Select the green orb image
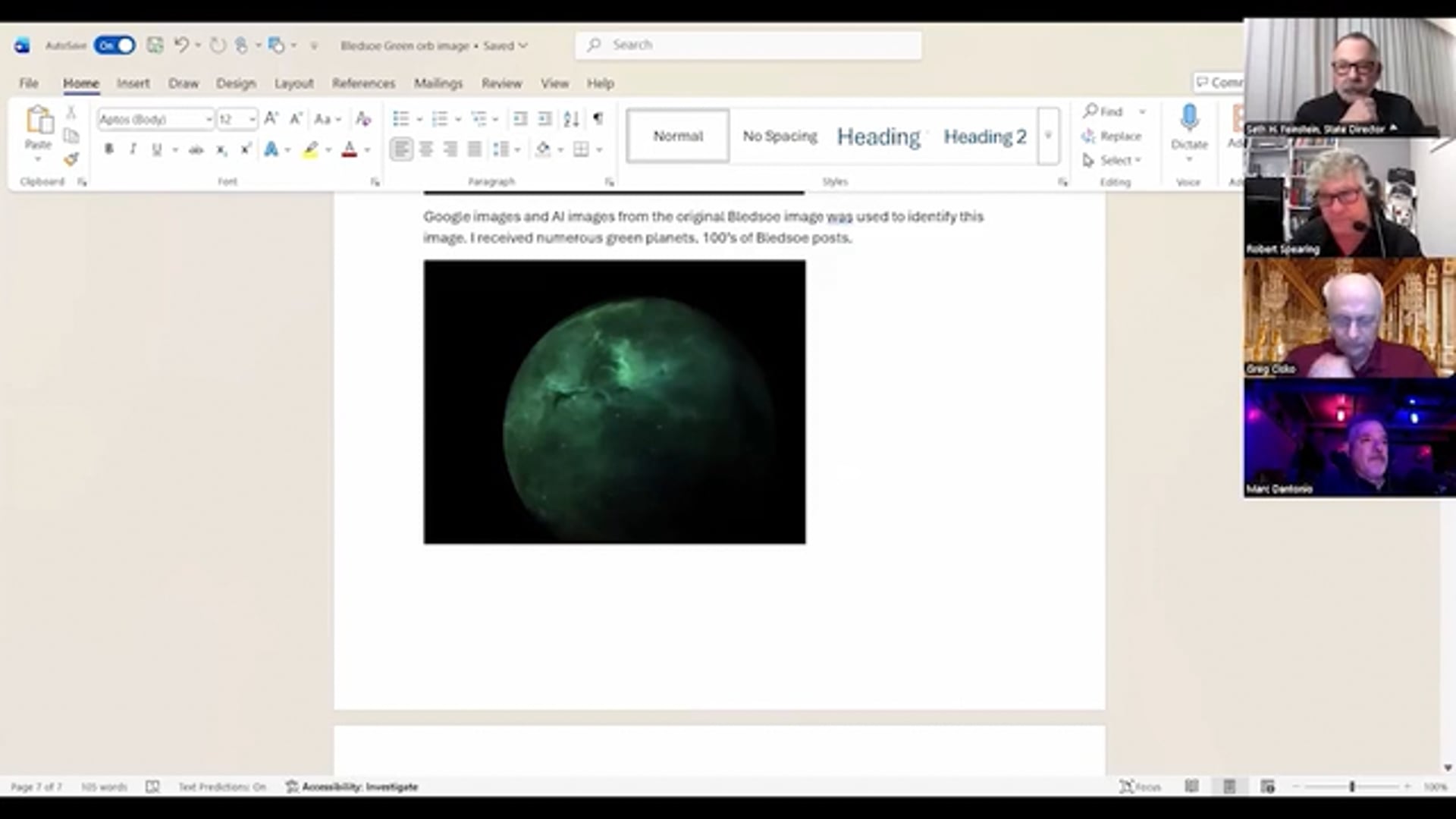1456x819 pixels. point(614,402)
